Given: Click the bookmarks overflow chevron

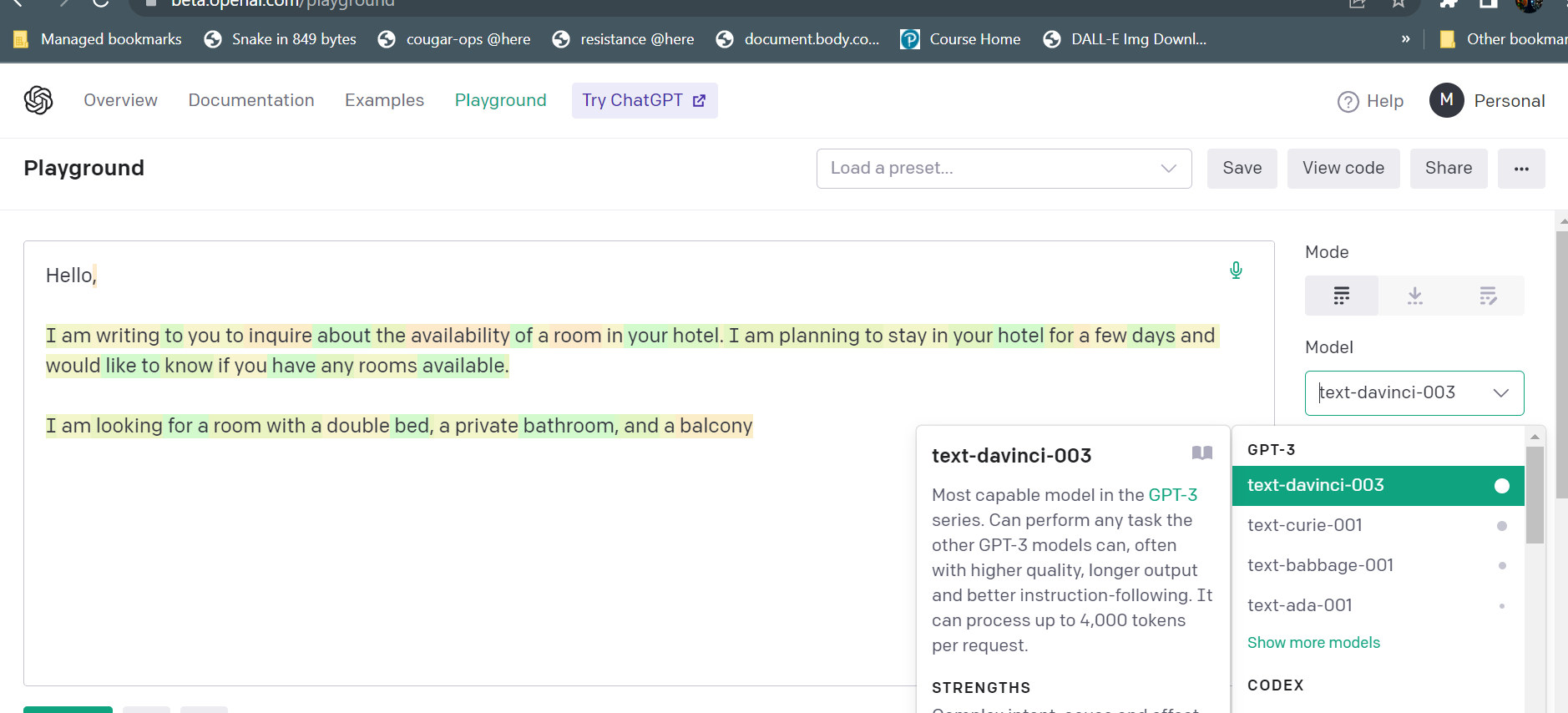Looking at the screenshot, I should click(1406, 39).
